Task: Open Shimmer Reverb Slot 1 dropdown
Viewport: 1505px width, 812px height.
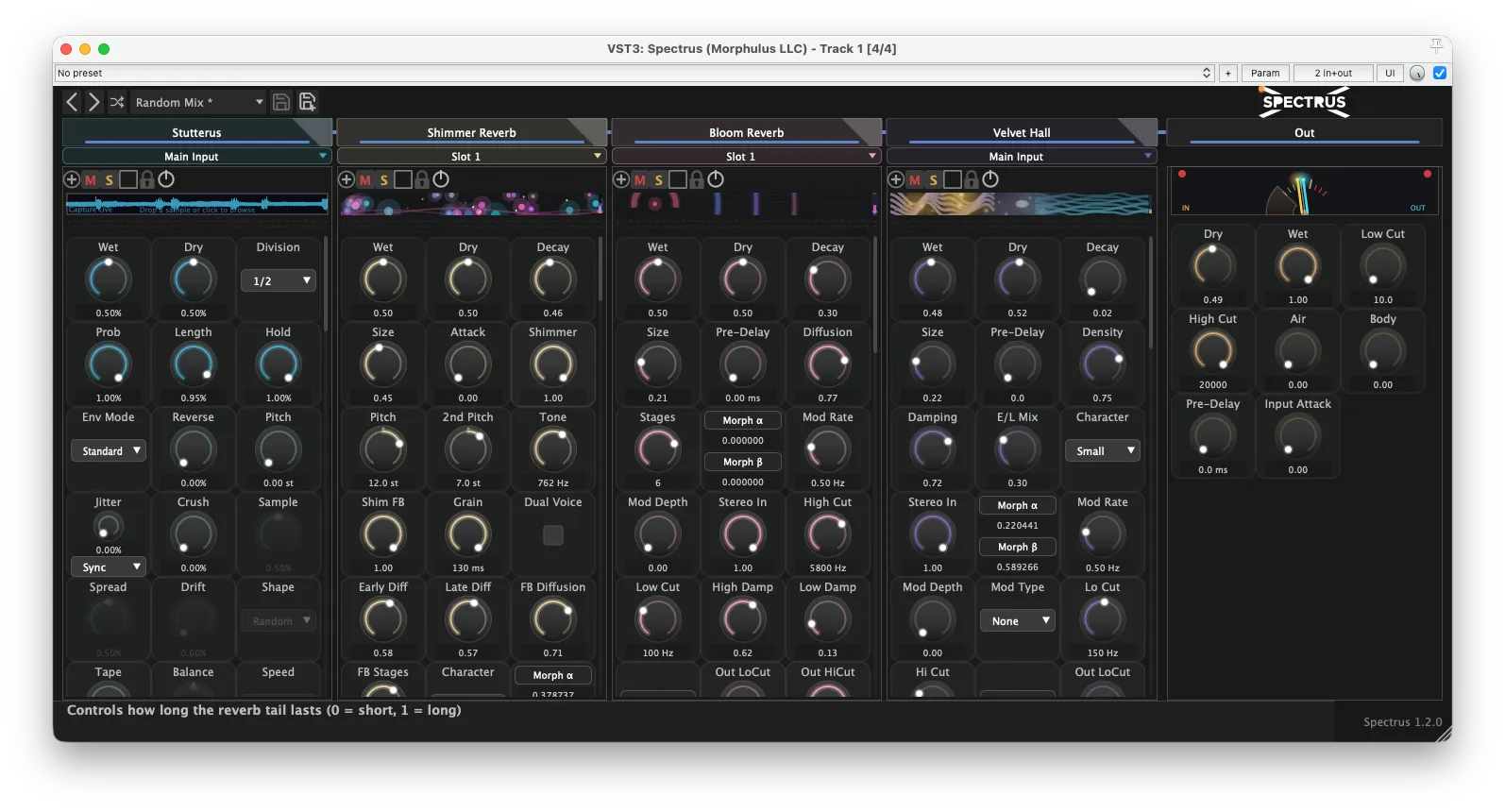Action: [x=471, y=156]
